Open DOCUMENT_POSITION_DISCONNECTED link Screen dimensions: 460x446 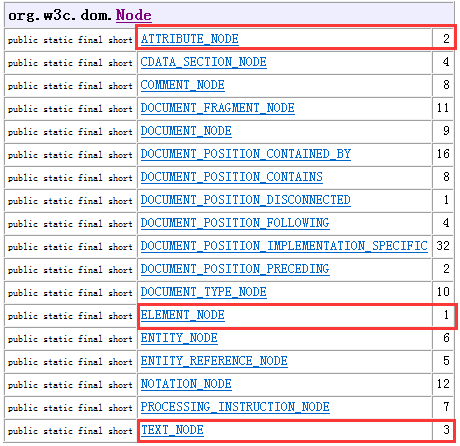(x=246, y=200)
